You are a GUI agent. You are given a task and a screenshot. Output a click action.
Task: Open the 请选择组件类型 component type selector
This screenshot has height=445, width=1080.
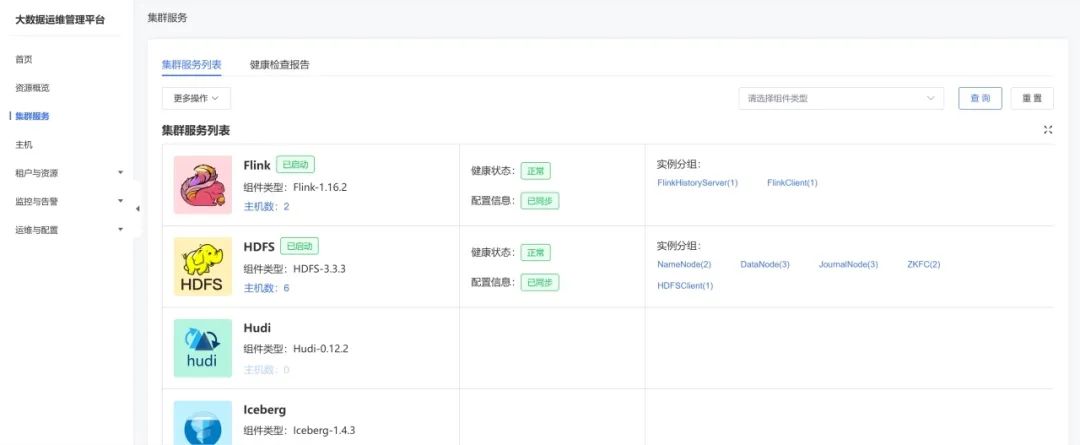(x=840, y=98)
